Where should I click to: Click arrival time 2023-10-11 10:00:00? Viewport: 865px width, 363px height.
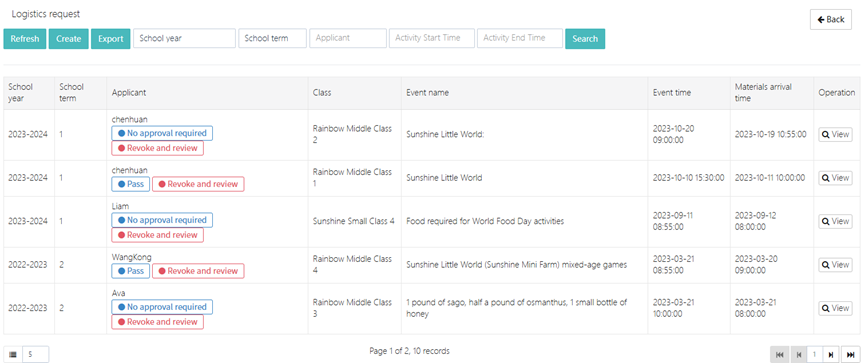coord(771,178)
